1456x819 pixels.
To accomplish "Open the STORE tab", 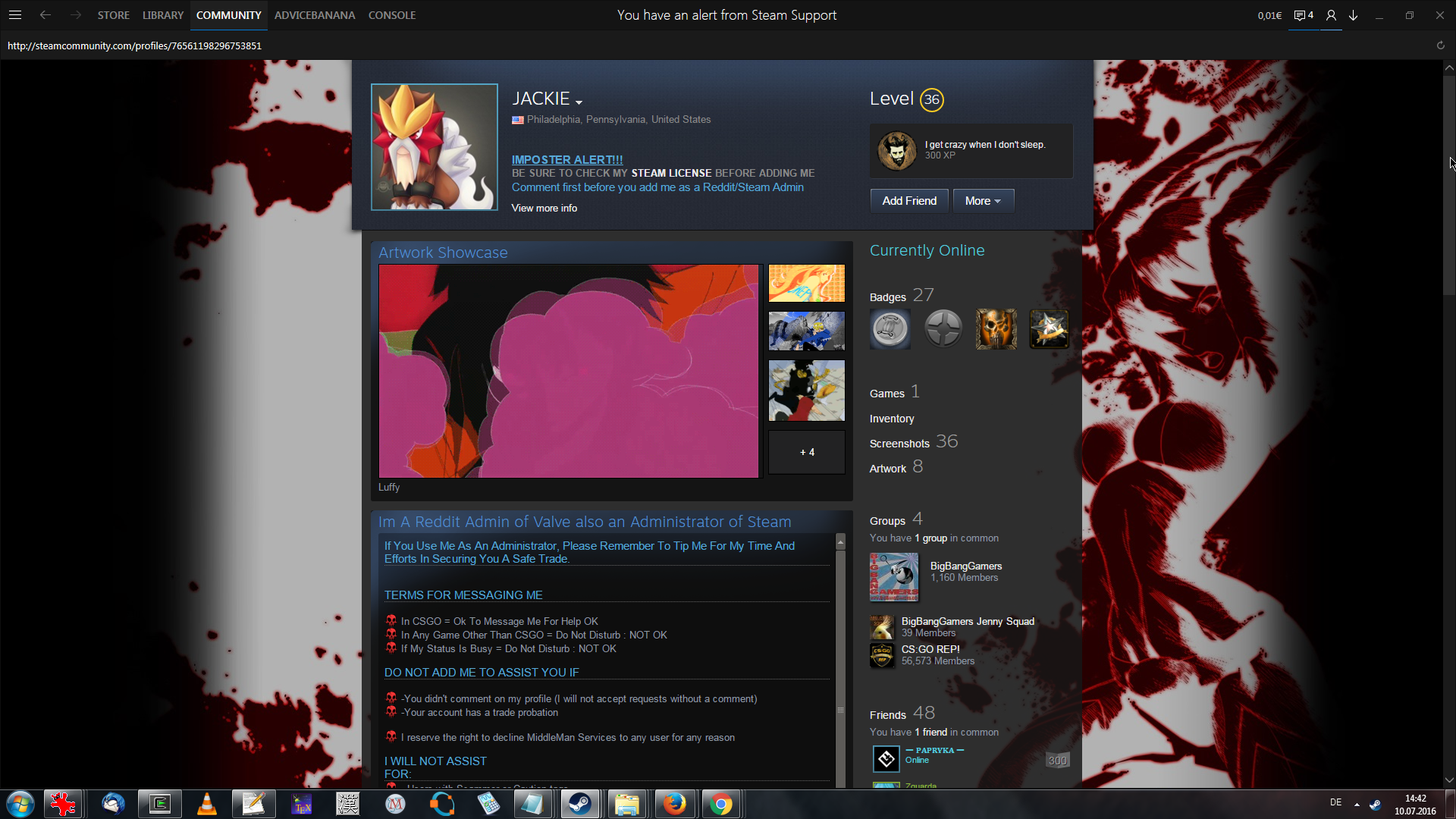I will click(x=113, y=15).
